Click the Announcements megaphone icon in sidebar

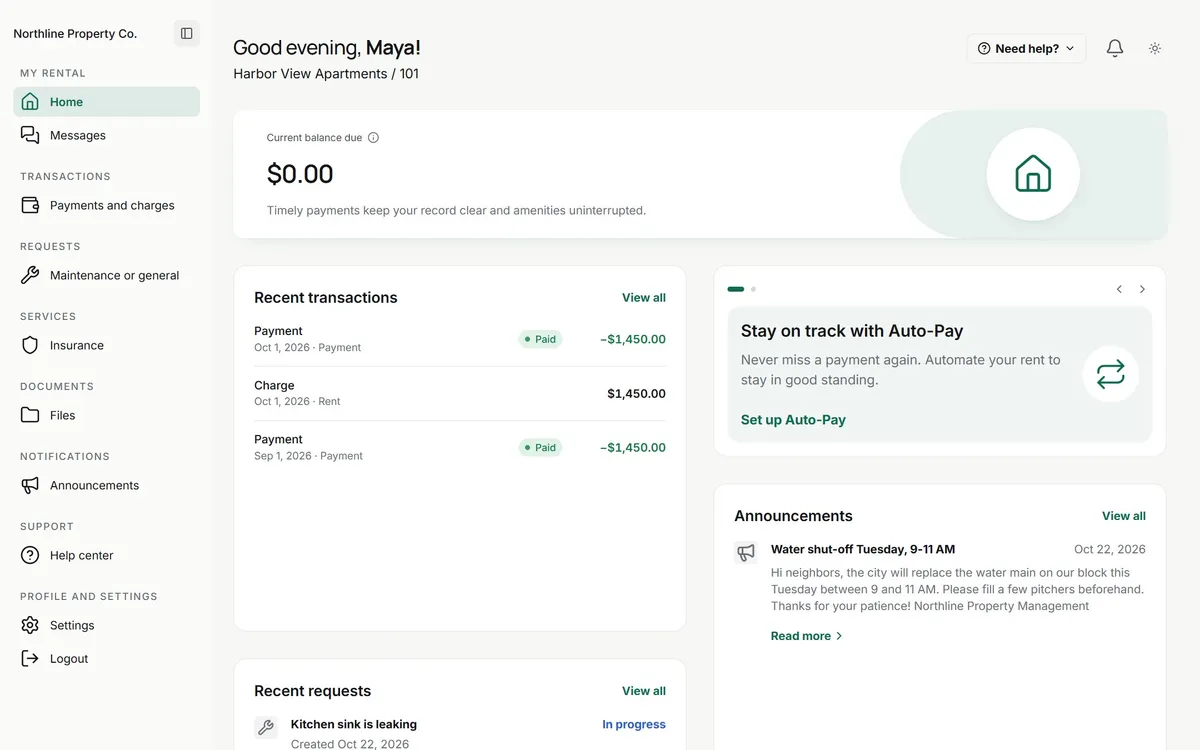click(x=30, y=485)
